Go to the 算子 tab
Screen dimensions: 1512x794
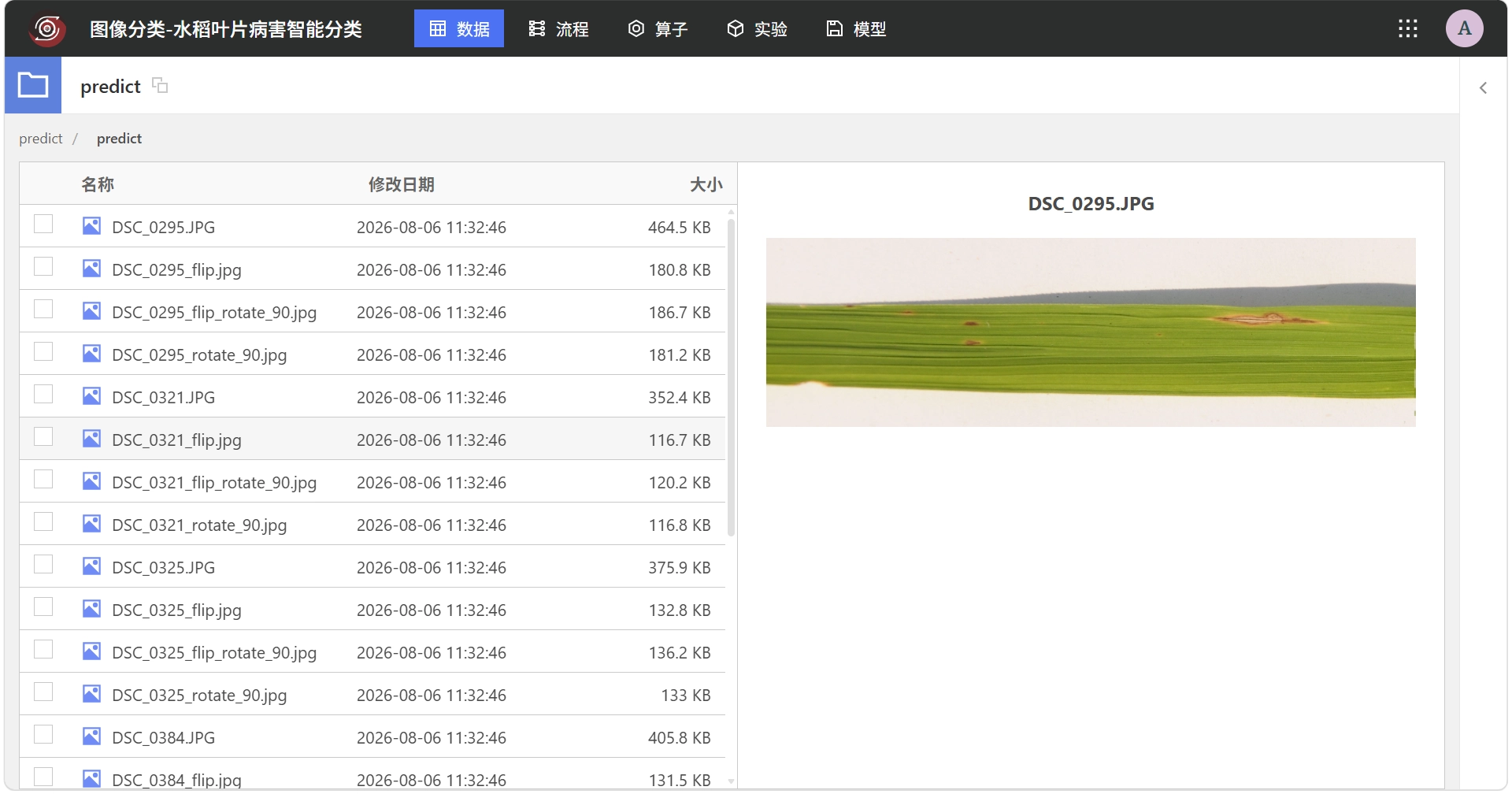(x=658, y=28)
